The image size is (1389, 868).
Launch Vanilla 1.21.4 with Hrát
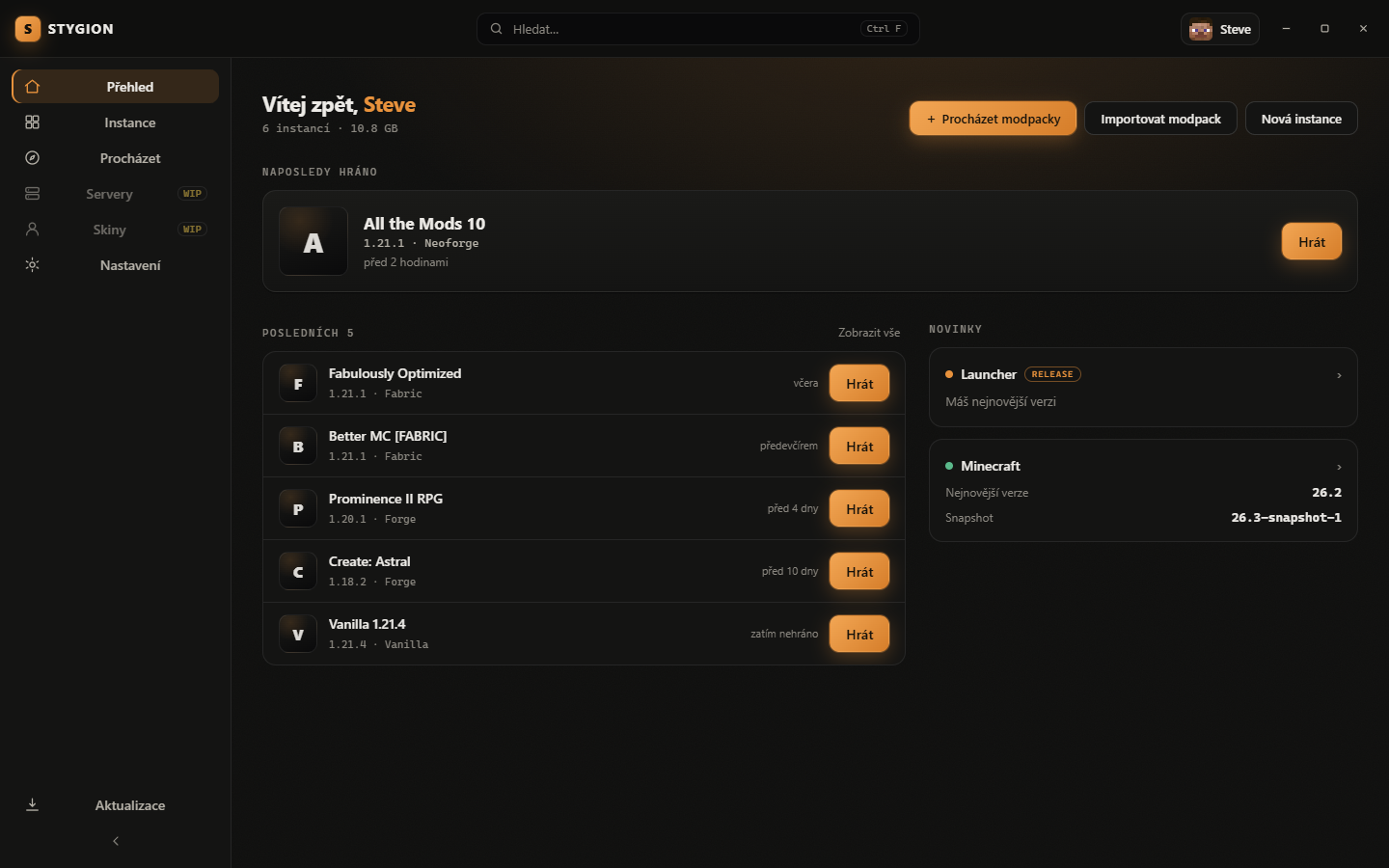click(859, 635)
